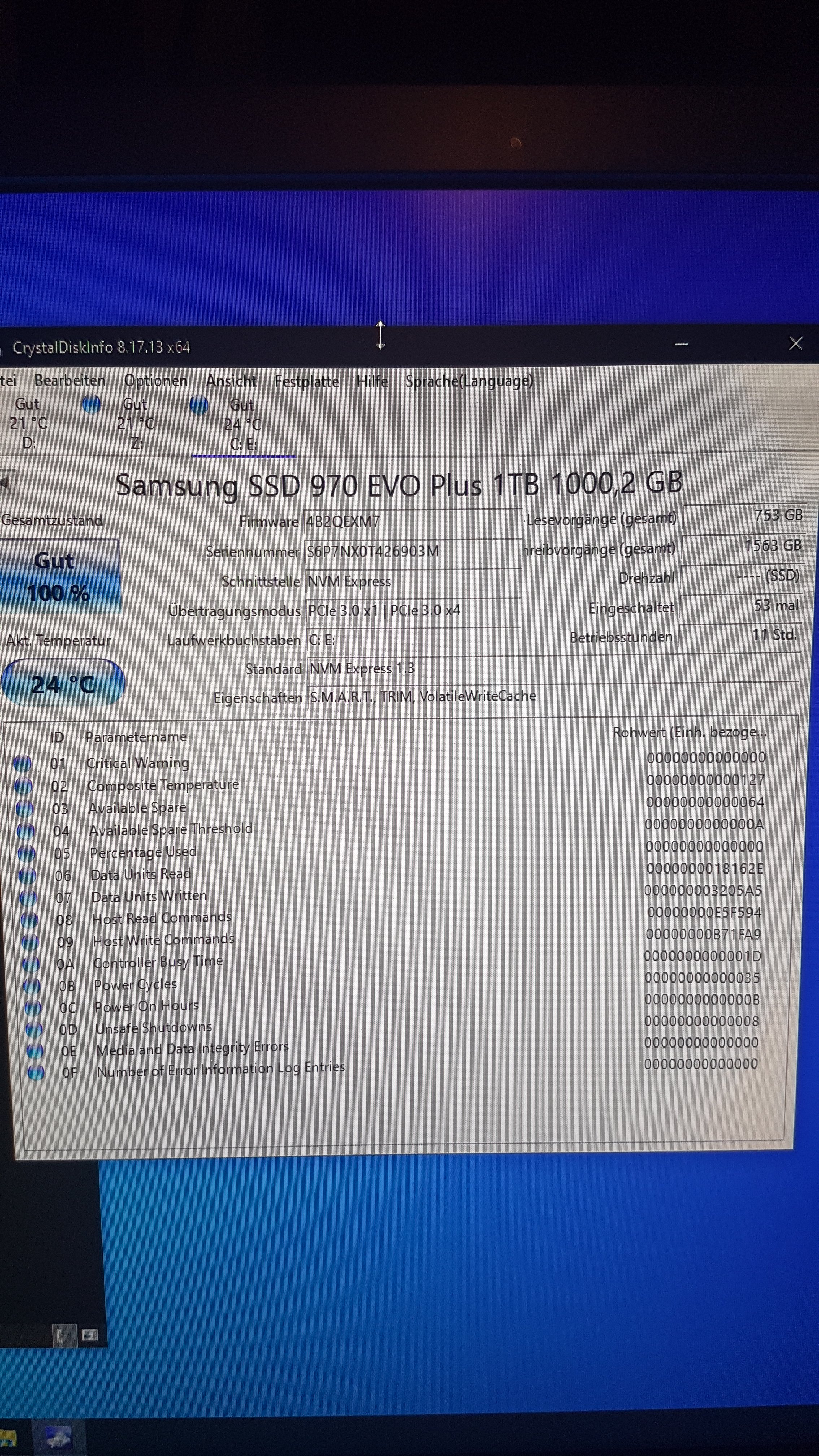Click status orb for Critical Warning
Viewport: 819px width, 1456px height.
coord(23,763)
